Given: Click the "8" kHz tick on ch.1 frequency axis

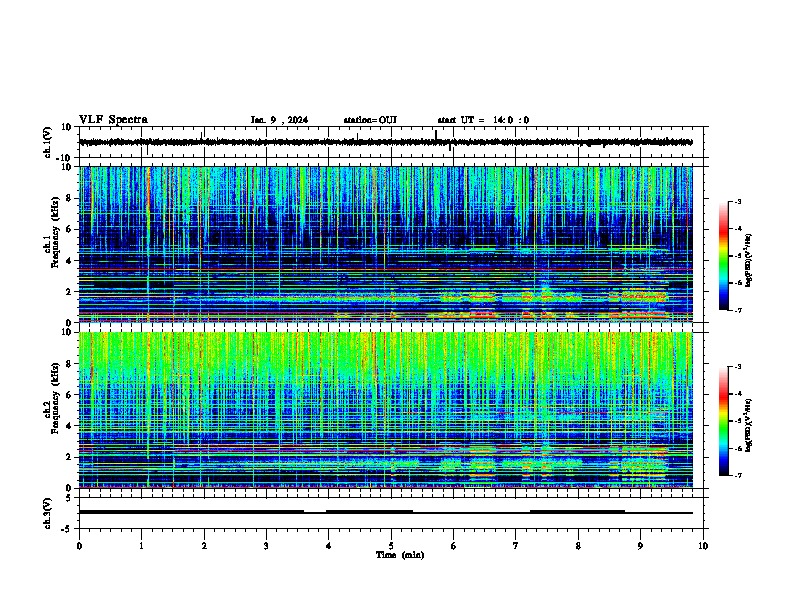Looking at the screenshot, I should pyautogui.click(x=70, y=198).
